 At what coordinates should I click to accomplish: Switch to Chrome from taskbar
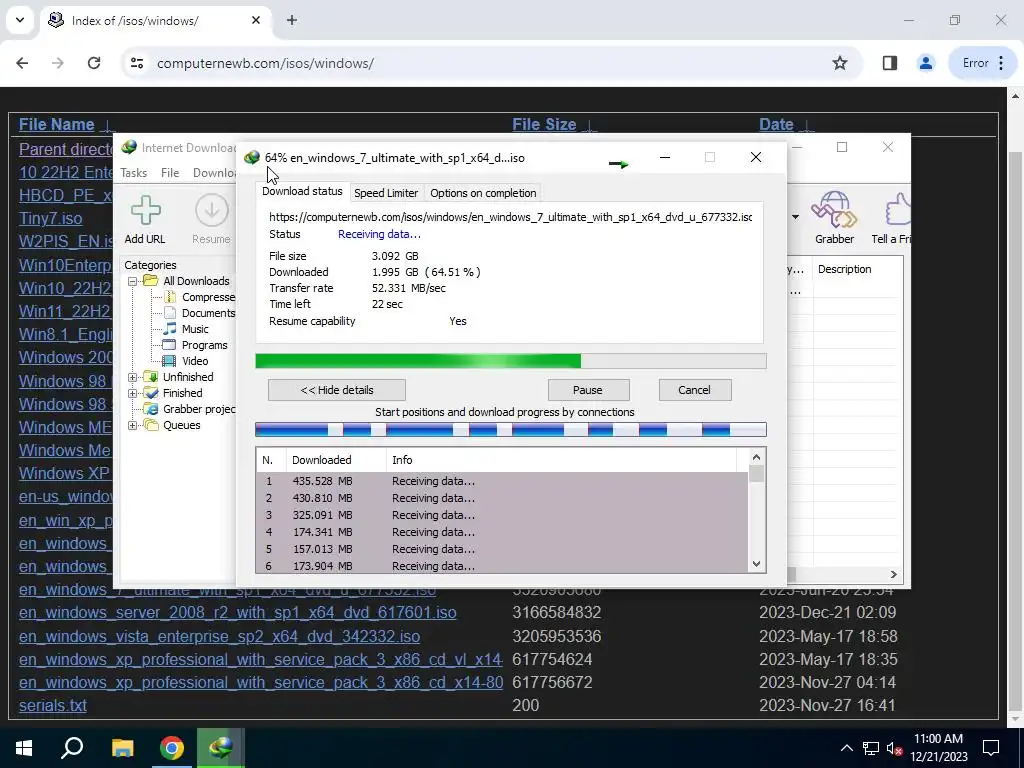coord(172,748)
